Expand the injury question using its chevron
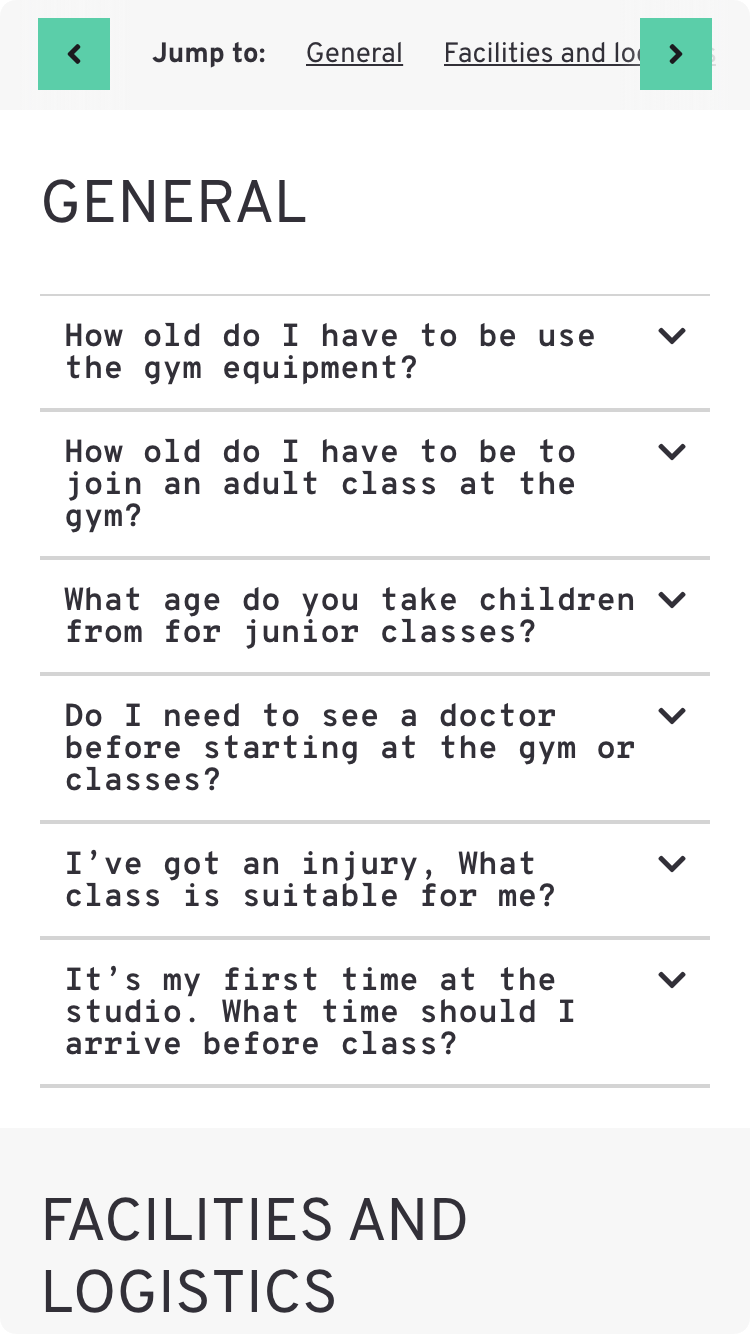This screenshot has width=750, height=1334. click(672, 864)
